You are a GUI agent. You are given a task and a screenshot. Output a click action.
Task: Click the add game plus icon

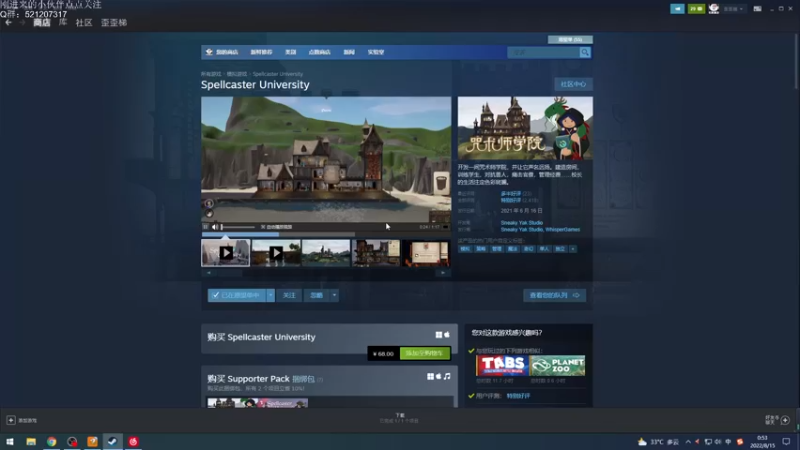pyautogui.click(x=11, y=420)
